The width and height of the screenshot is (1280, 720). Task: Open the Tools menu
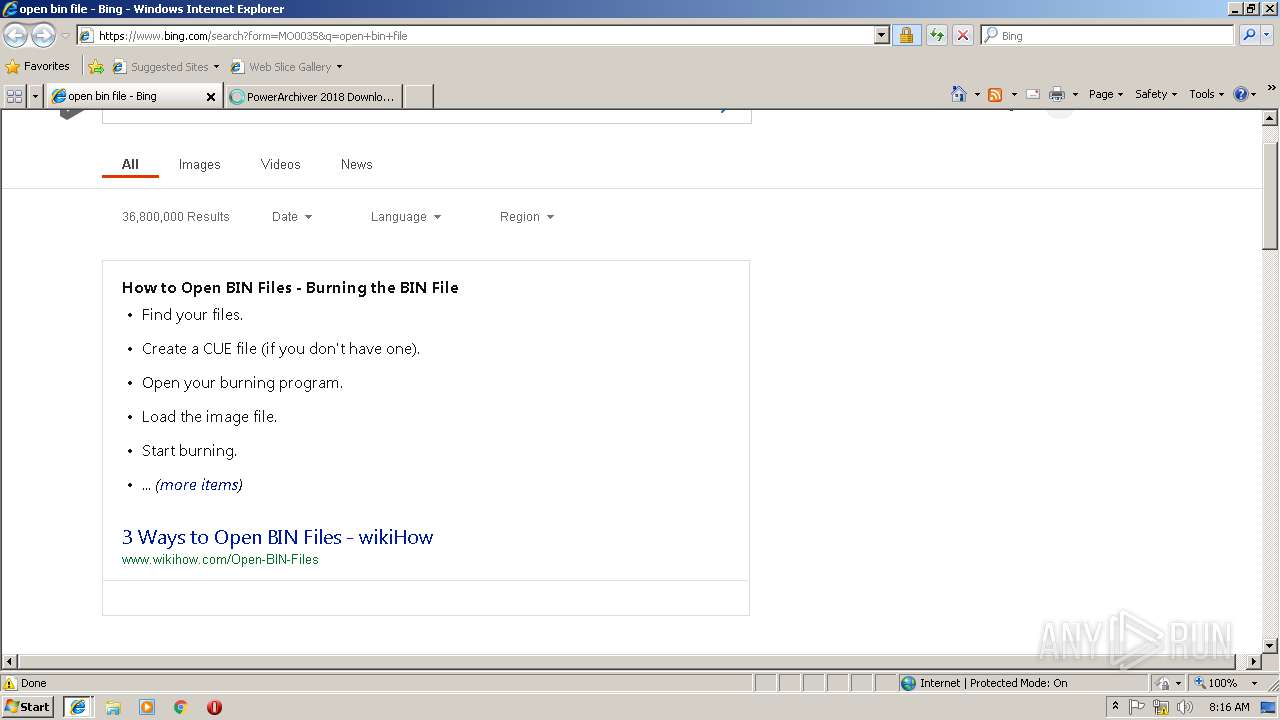(x=1206, y=94)
